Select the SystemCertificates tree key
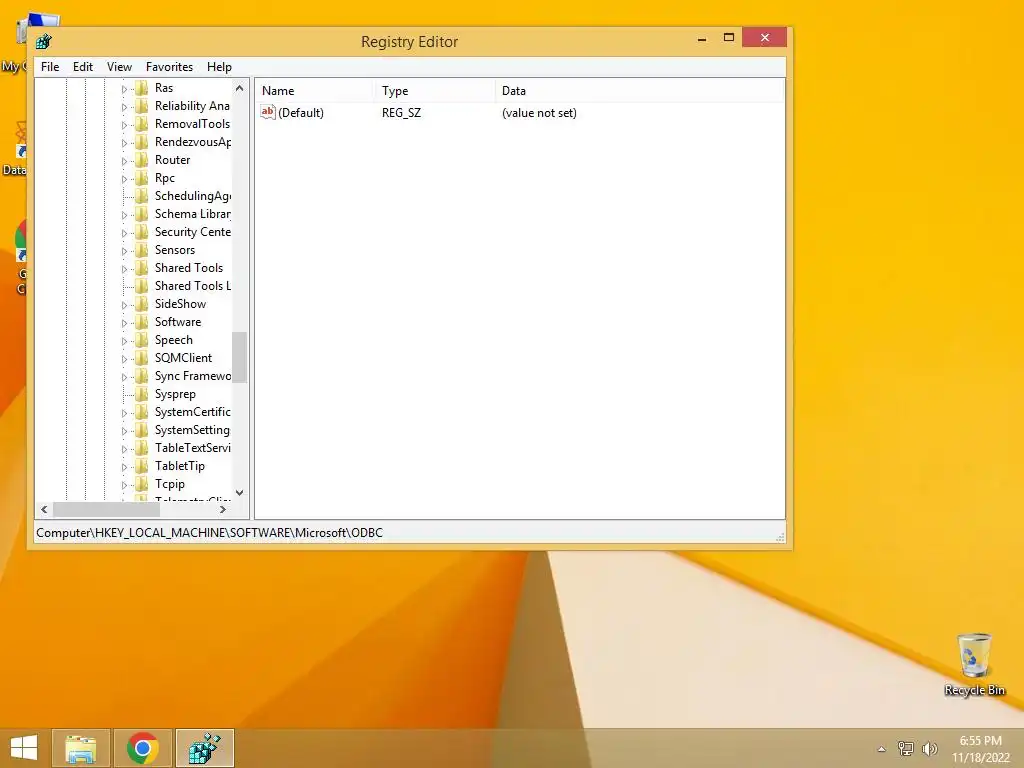 [x=193, y=412]
